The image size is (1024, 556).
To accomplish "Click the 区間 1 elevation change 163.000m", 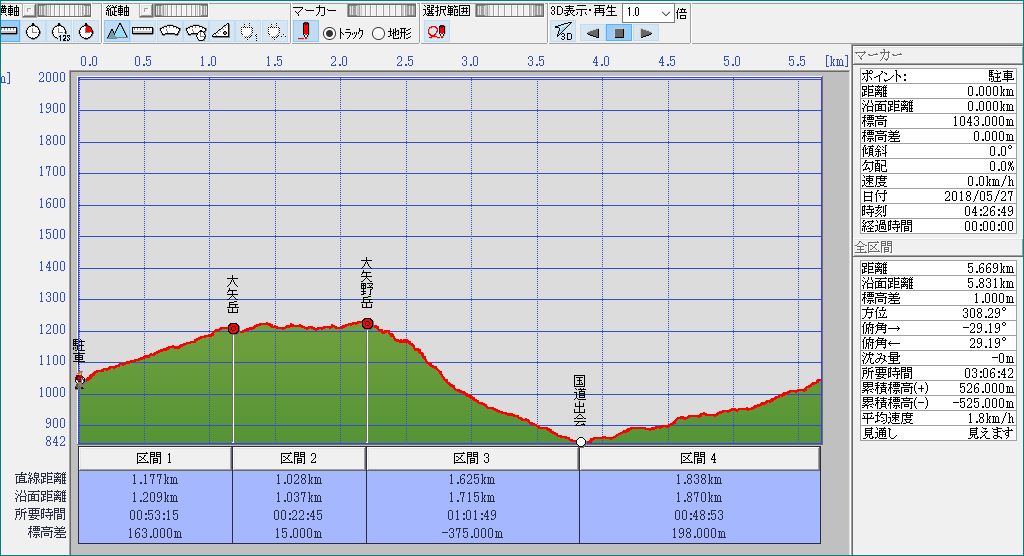I will [x=154, y=533].
